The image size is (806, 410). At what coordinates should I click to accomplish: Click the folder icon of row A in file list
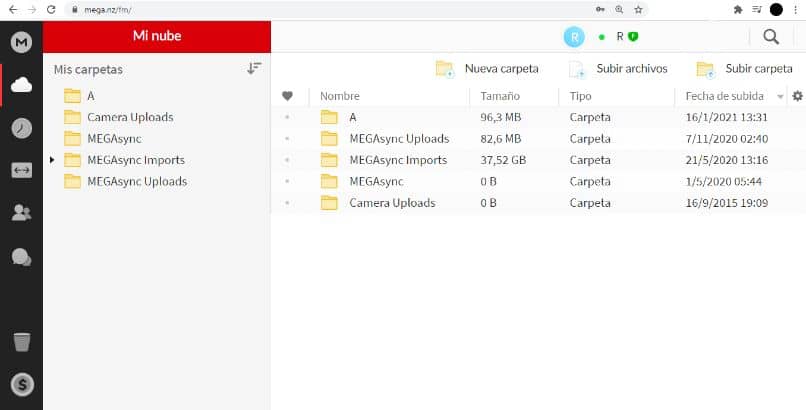pyautogui.click(x=329, y=117)
